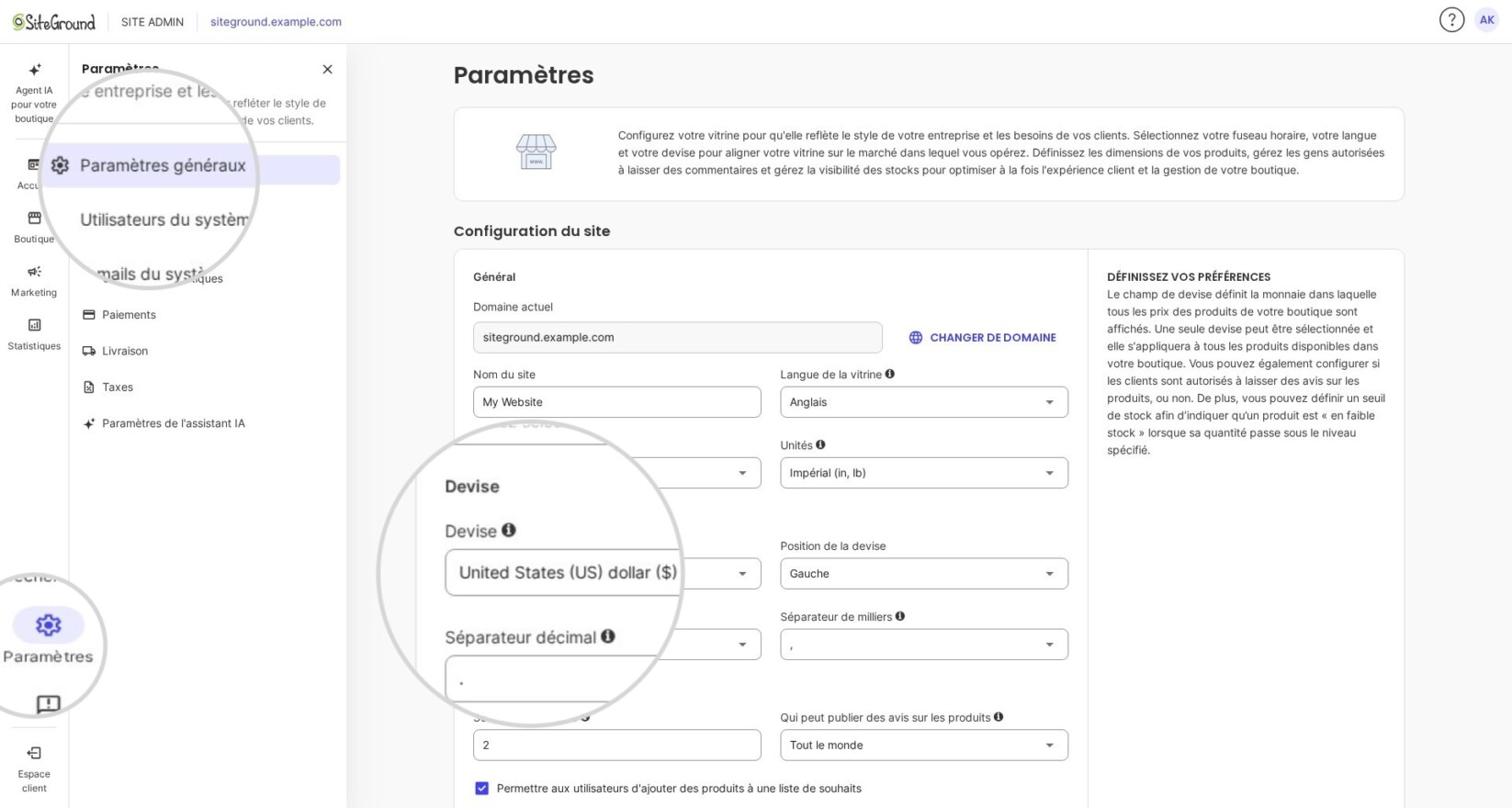
Task: Click the storefront illustration icon
Action: tap(536, 151)
